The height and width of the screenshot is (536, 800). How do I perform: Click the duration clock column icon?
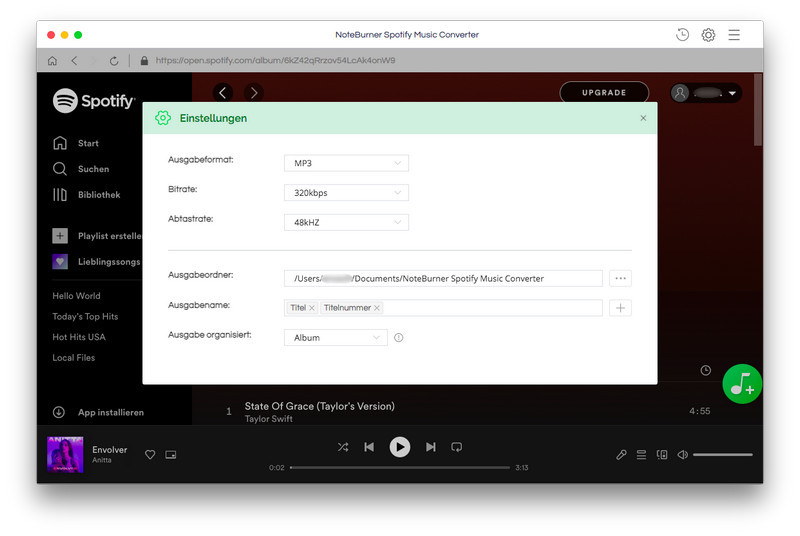click(705, 370)
